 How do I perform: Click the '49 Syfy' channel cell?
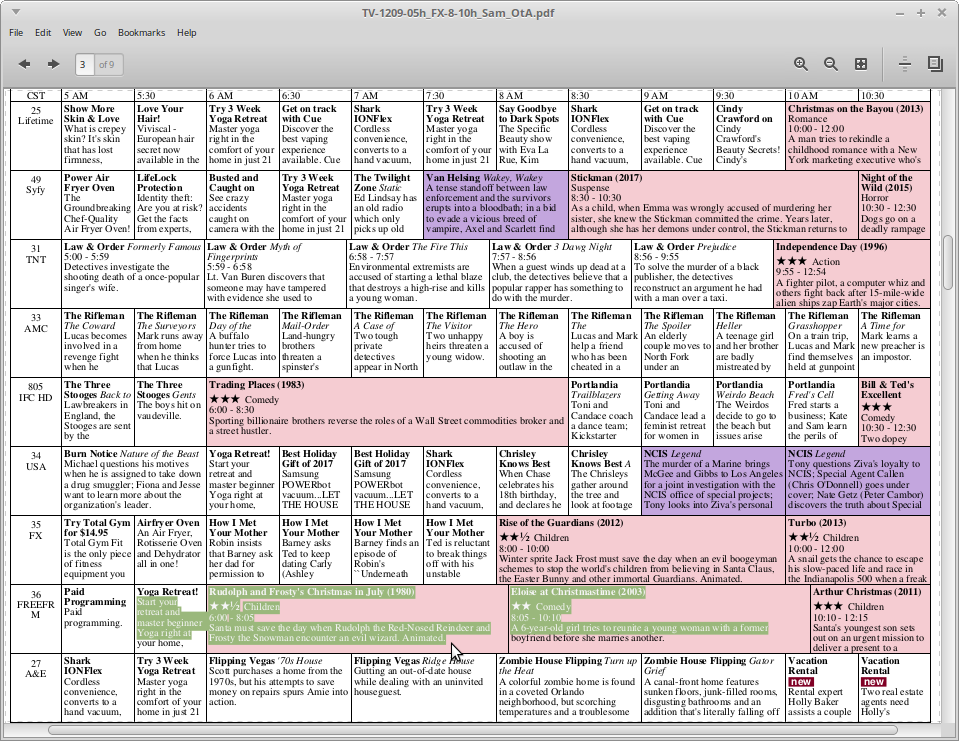35,205
